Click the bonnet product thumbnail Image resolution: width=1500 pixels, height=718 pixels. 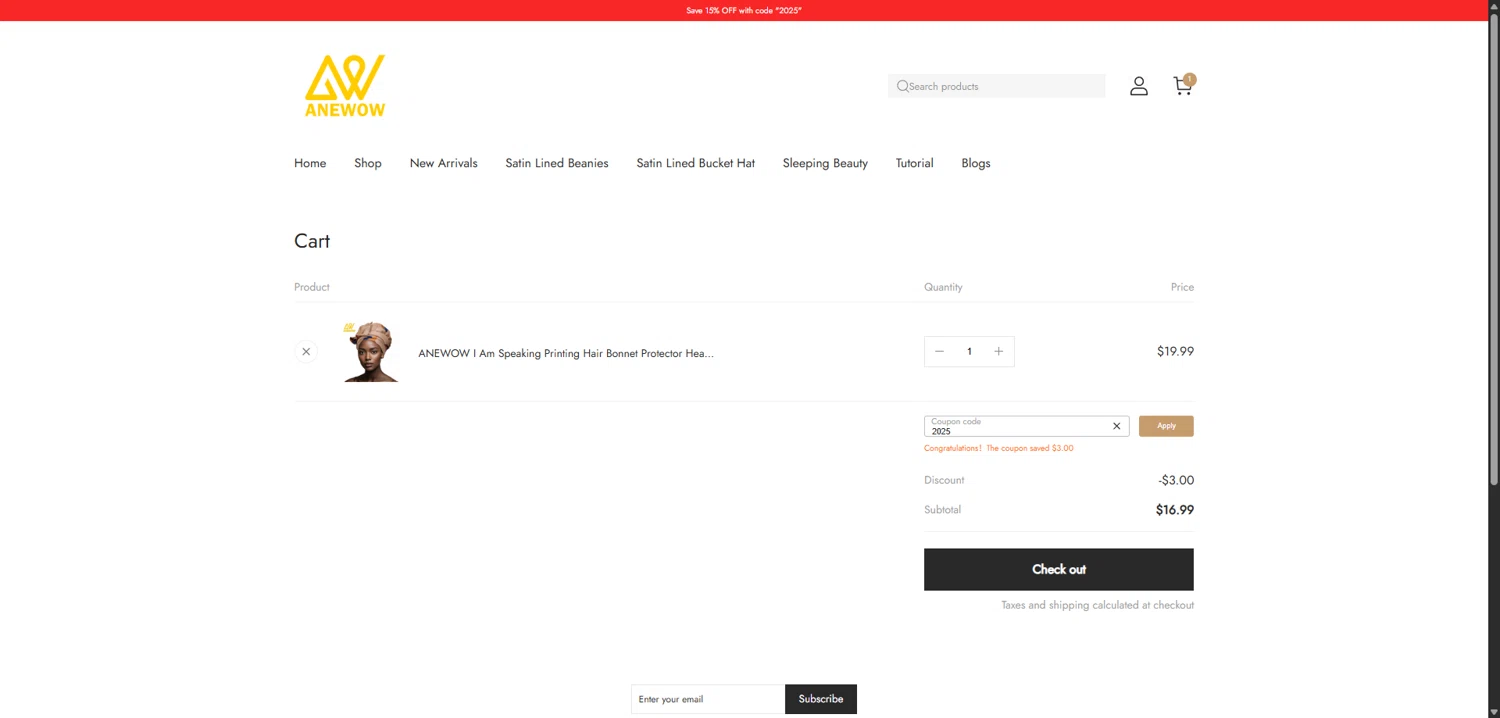370,351
